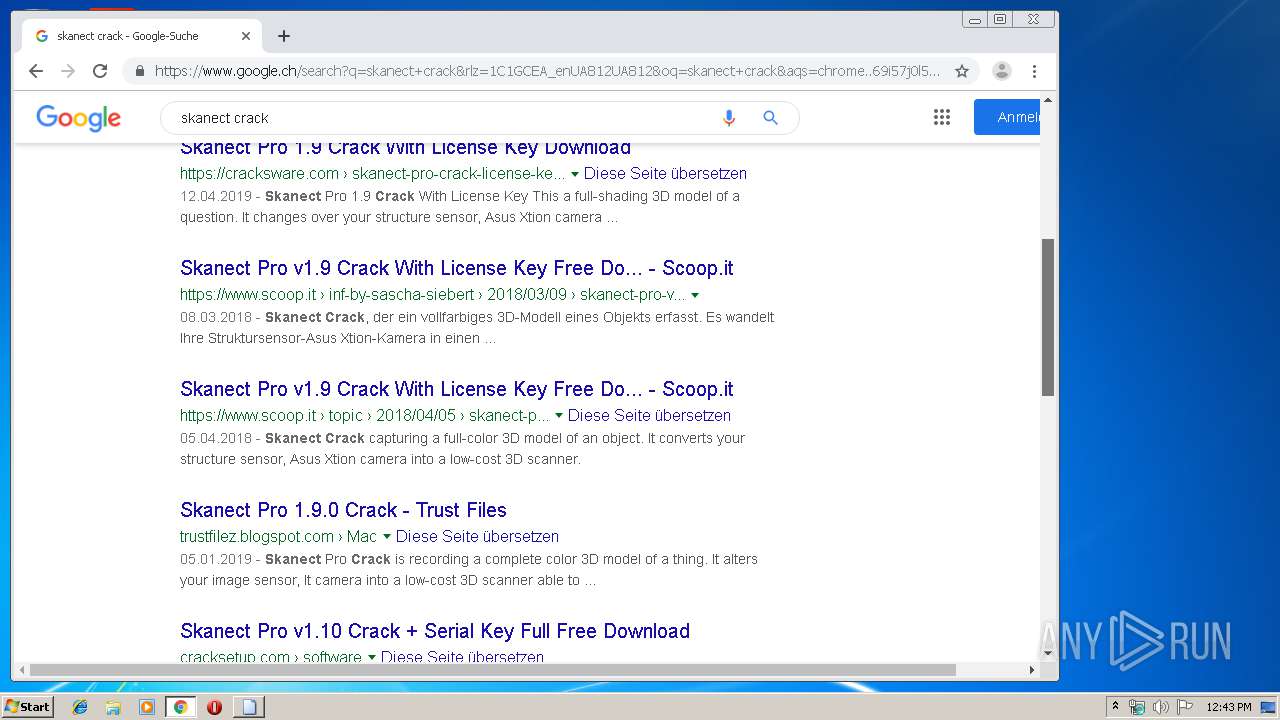The width and height of the screenshot is (1280, 720).
Task: Click the vertical scrollbar thumb
Action: point(1048,317)
